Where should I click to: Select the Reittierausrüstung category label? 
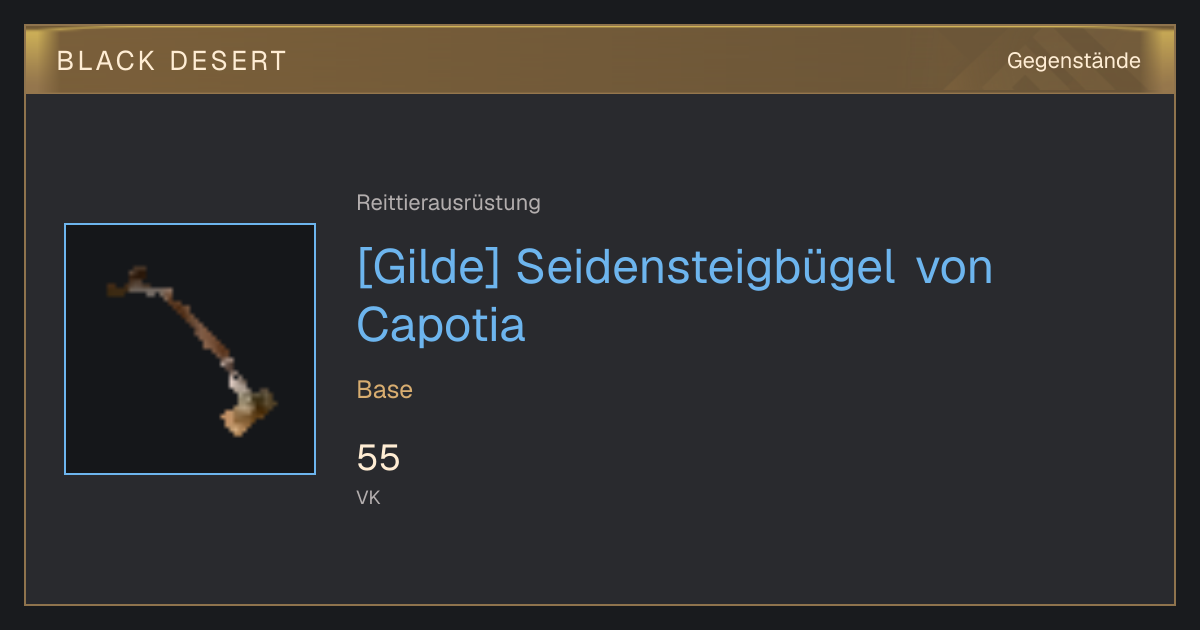point(448,203)
